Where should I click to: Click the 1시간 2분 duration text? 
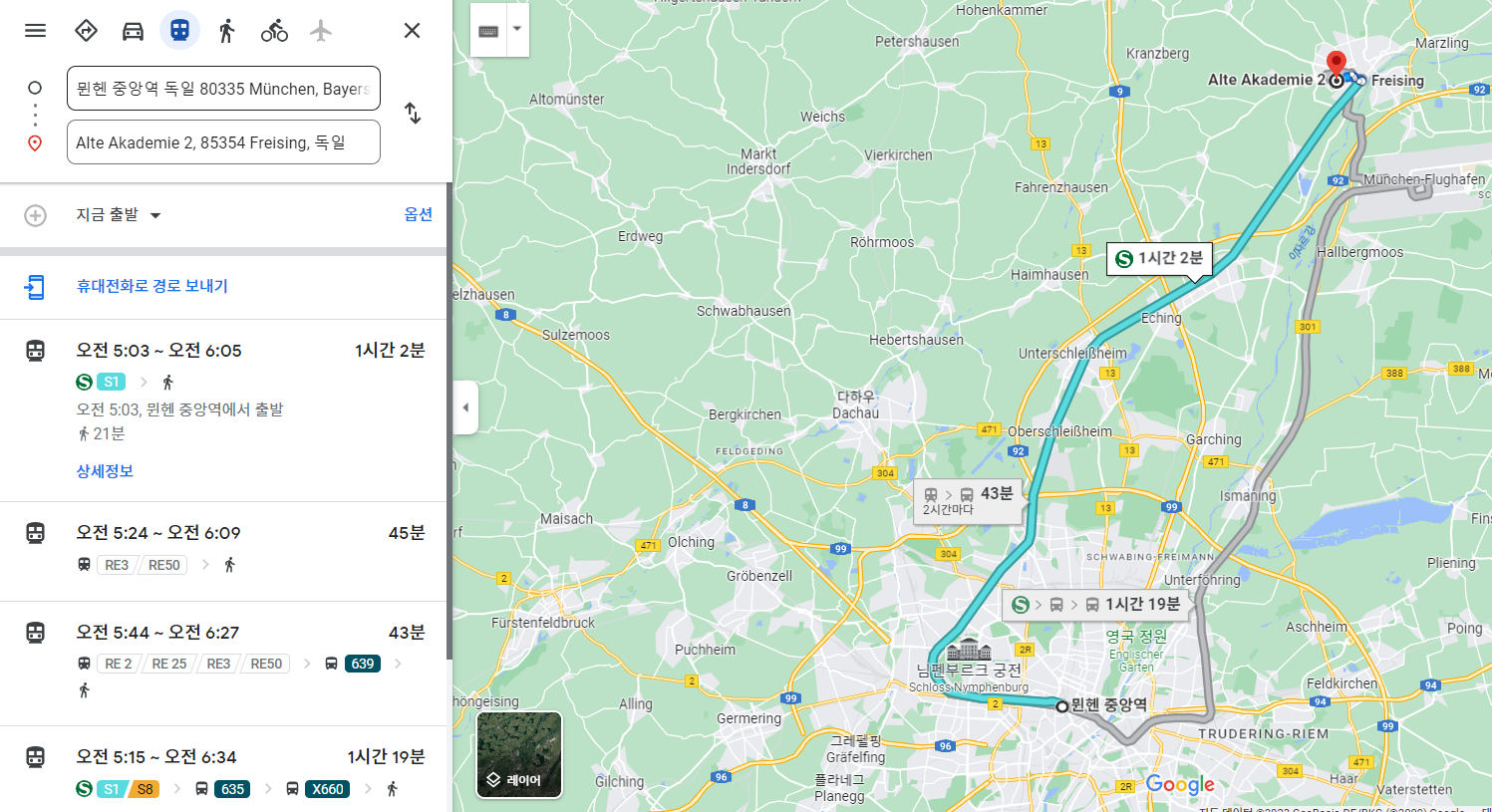point(390,351)
